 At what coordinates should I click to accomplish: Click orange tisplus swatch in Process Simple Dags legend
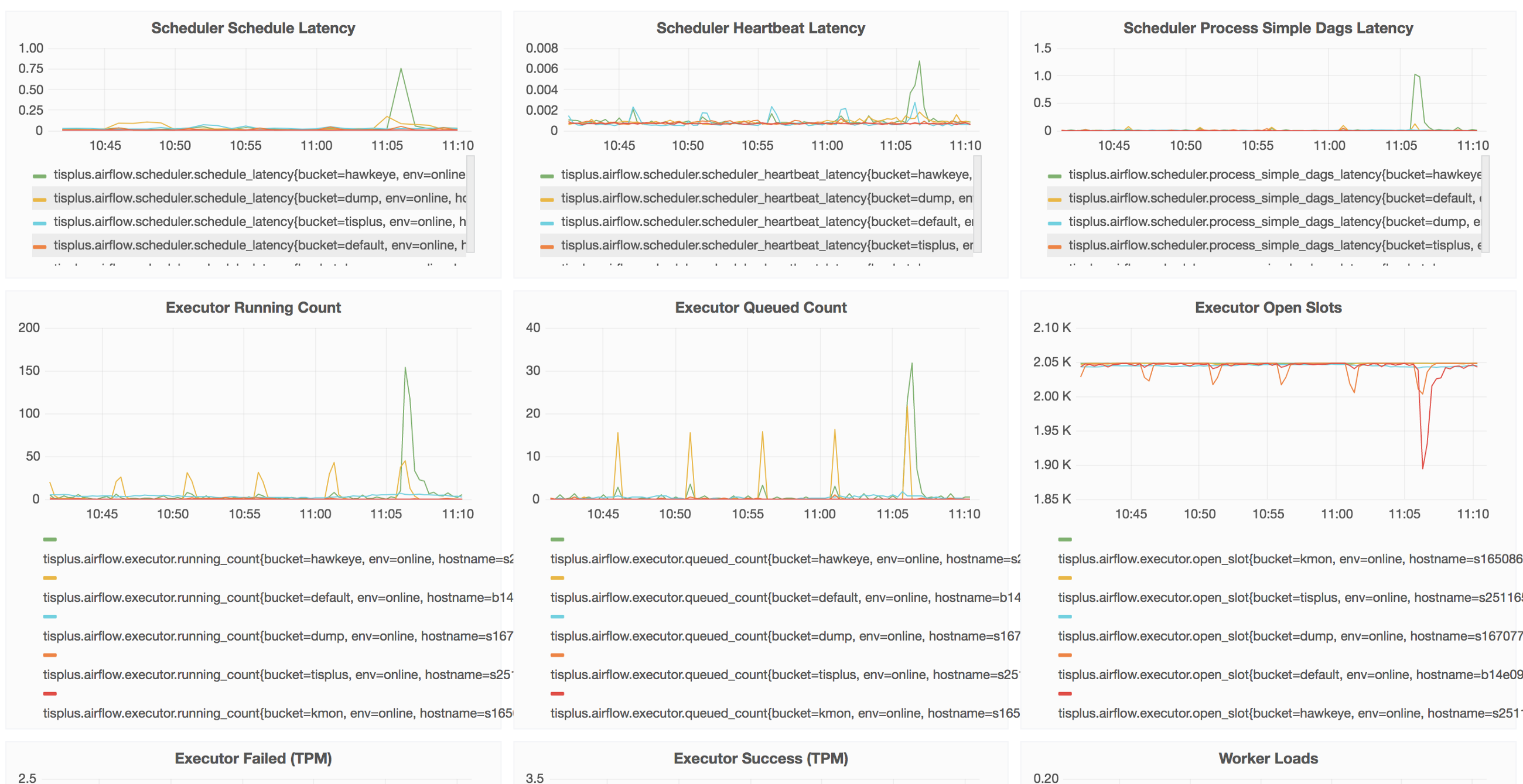pyautogui.click(x=1054, y=247)
